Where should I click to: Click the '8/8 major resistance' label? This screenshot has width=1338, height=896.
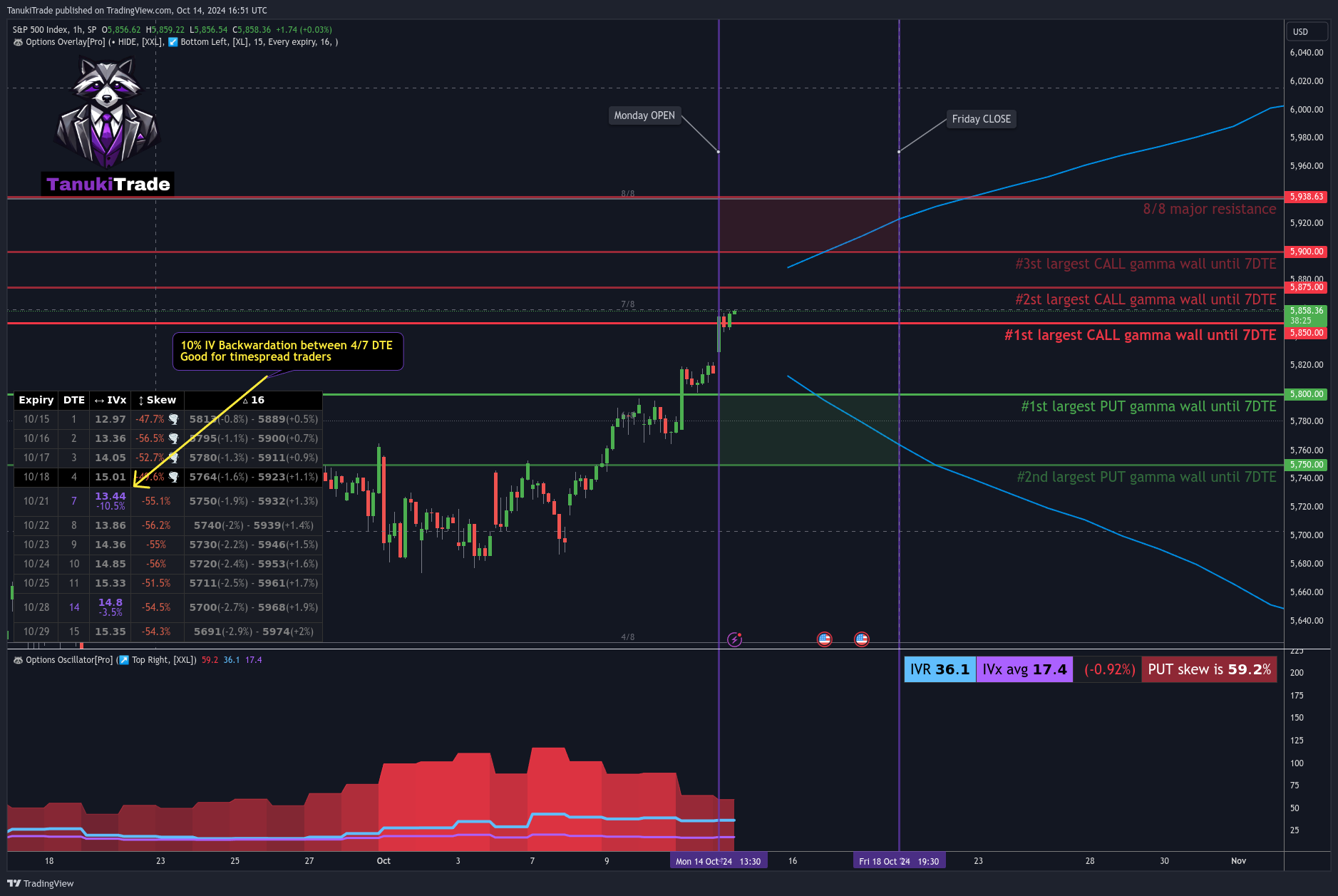point(1209,209)
